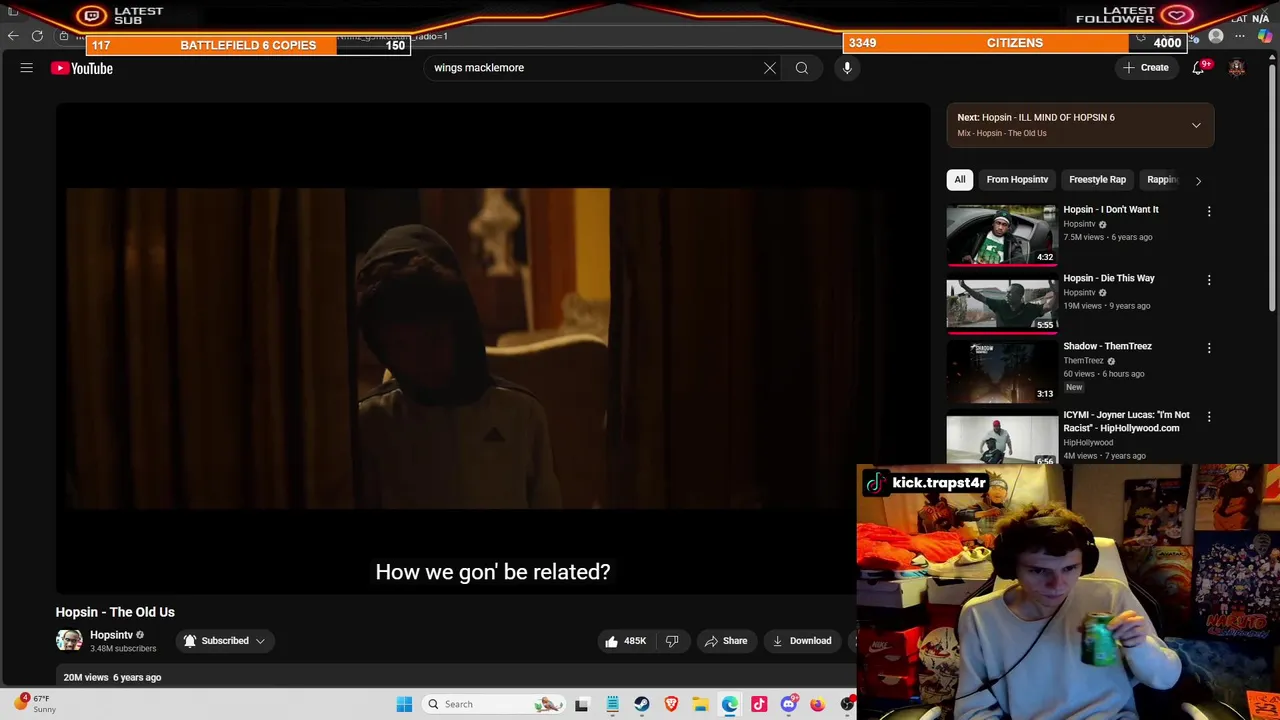Open thumbnail for Hopsin - I Don't Want It
Image resolution: width=1280 pixels, height=720 pixels.
coord(1001,236)
